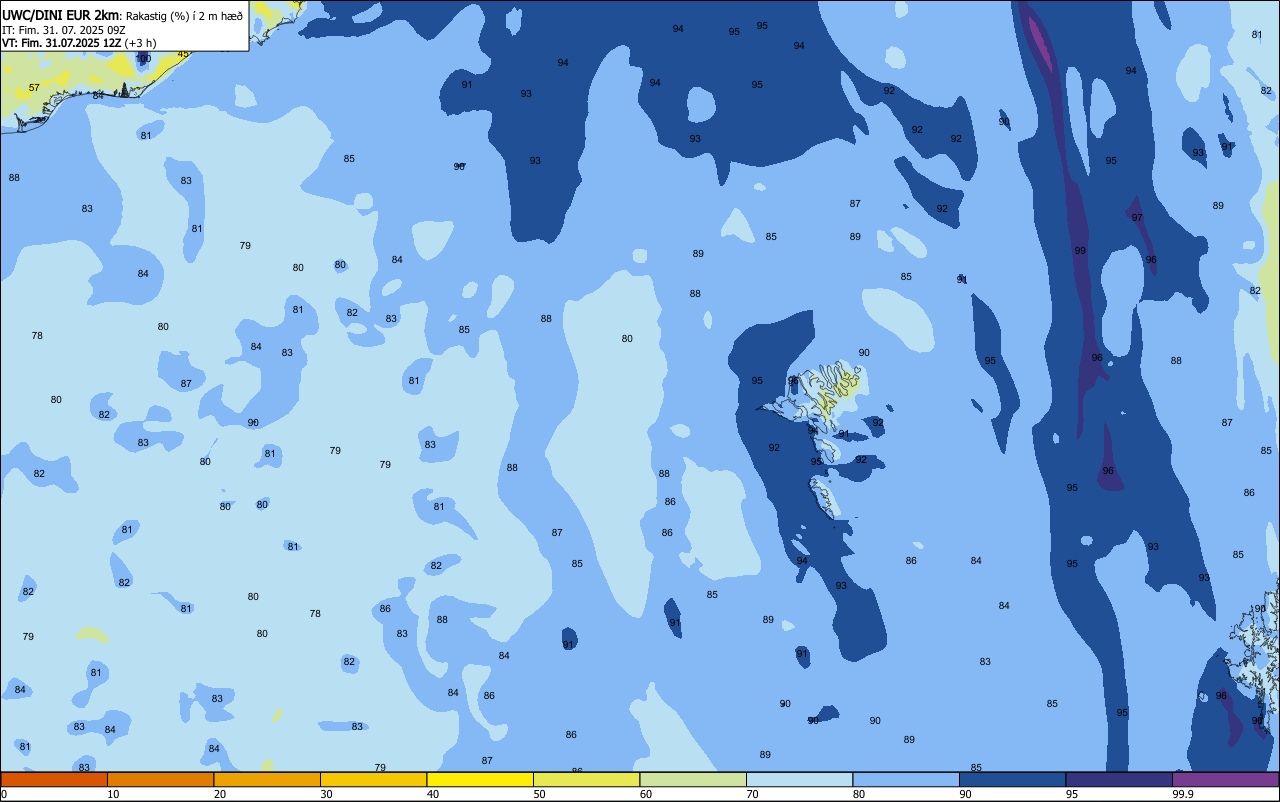Viewport: 1280px width, 802px height.
Task: Click the yellow-green 50–60 legend swatch
Action: pyautogui.click(x=586, y=779)
